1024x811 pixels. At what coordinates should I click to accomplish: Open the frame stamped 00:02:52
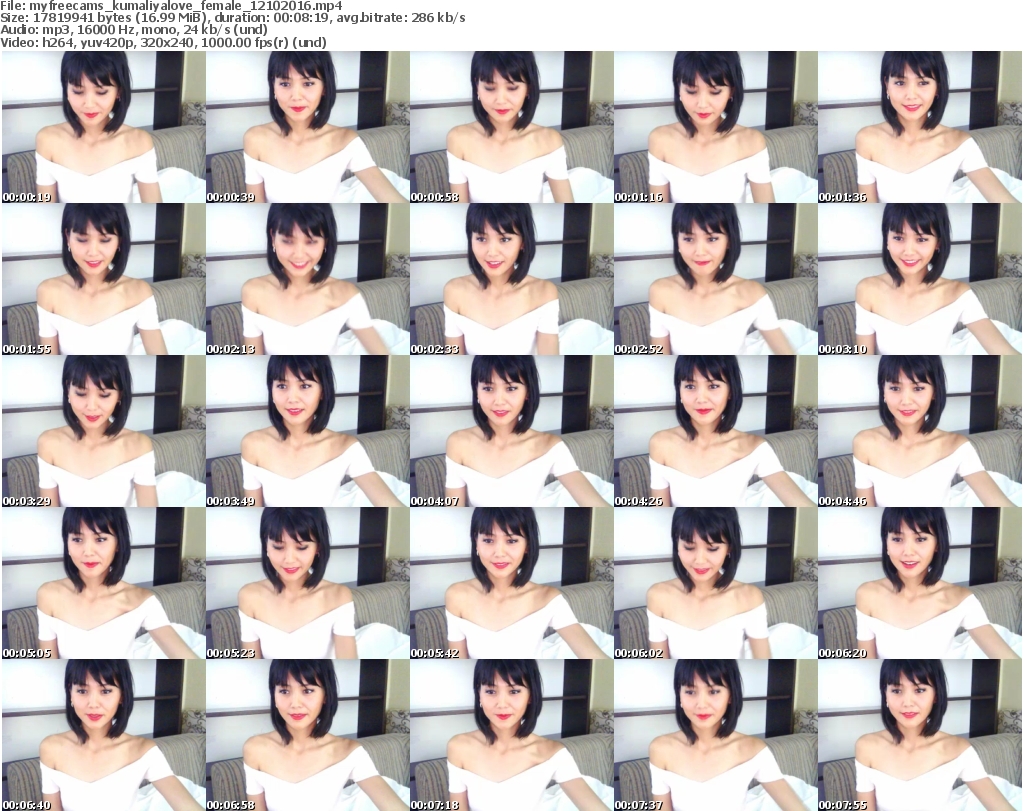(x=716, y=279)
